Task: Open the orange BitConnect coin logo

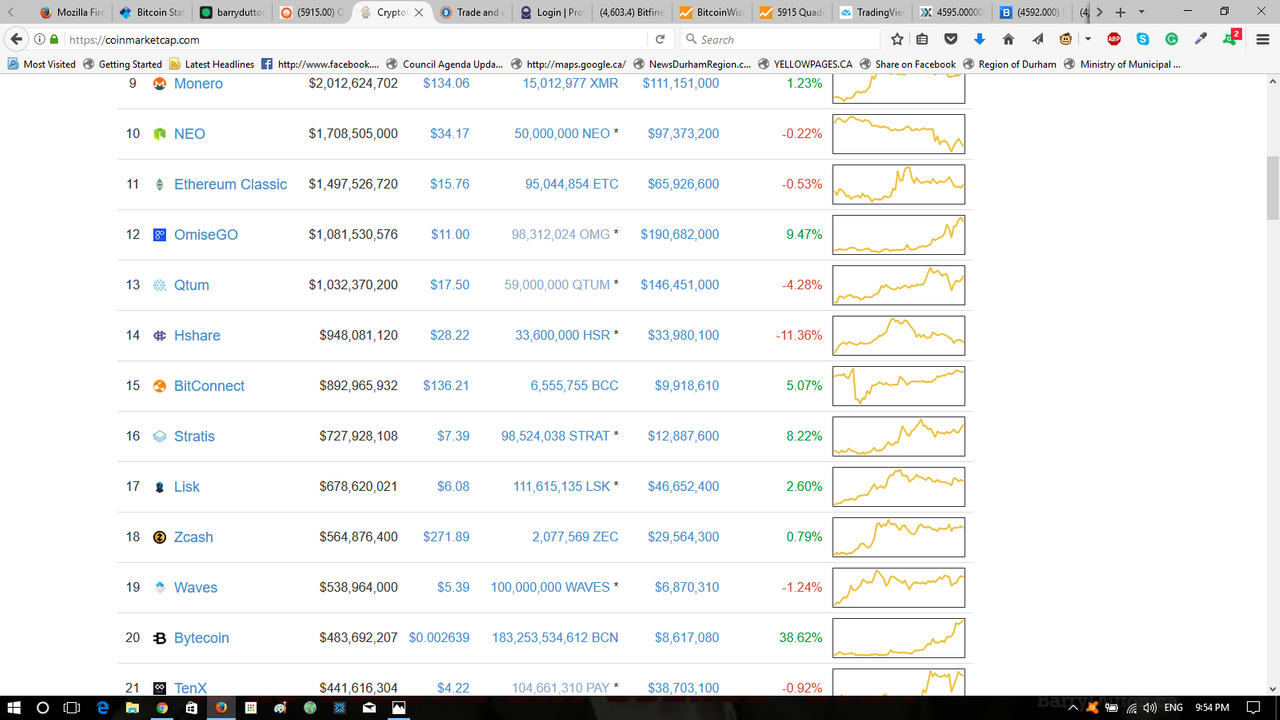Action: click(x=159, y=386)
